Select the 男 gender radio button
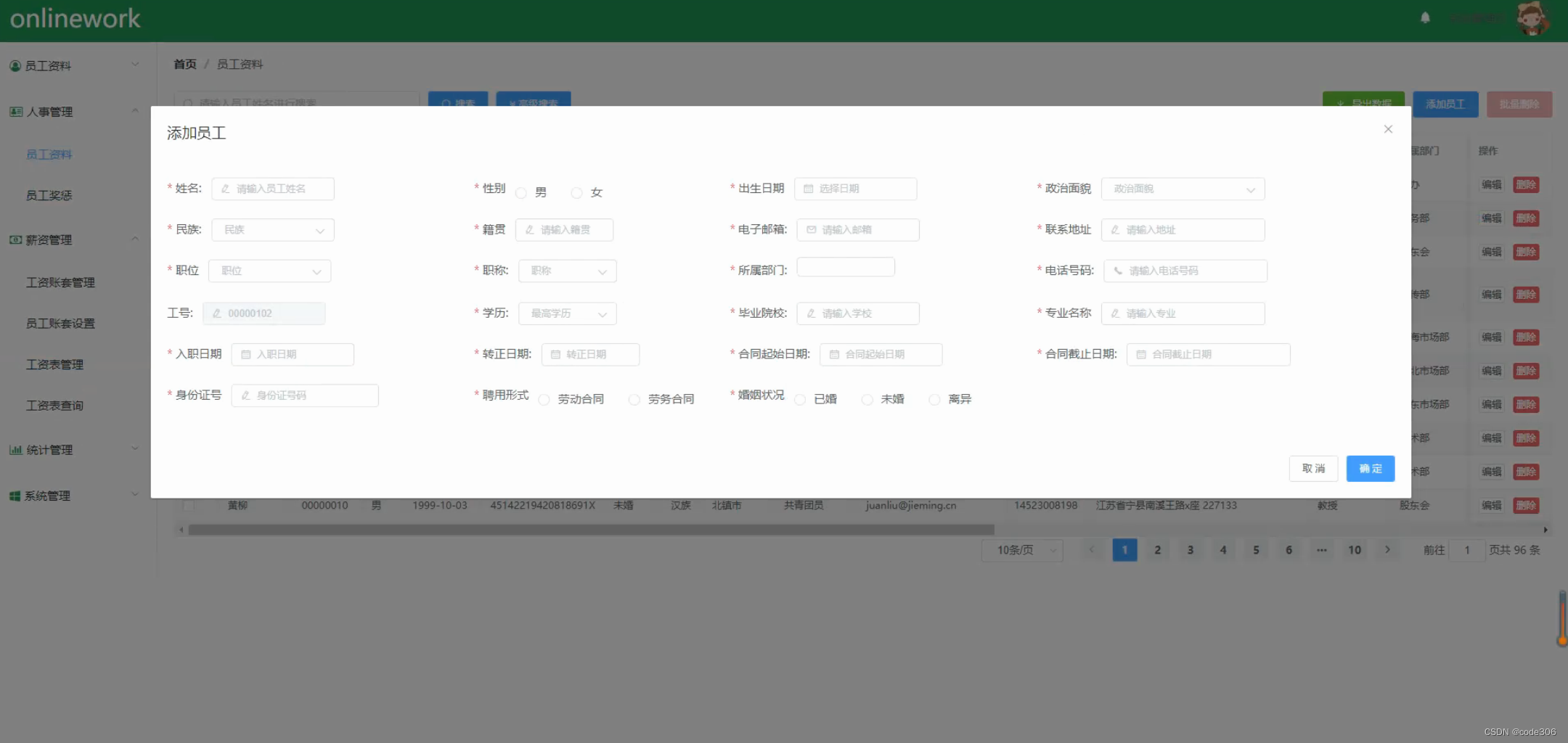This screenshot has width=1568, height=743. [x=520, y=192]
